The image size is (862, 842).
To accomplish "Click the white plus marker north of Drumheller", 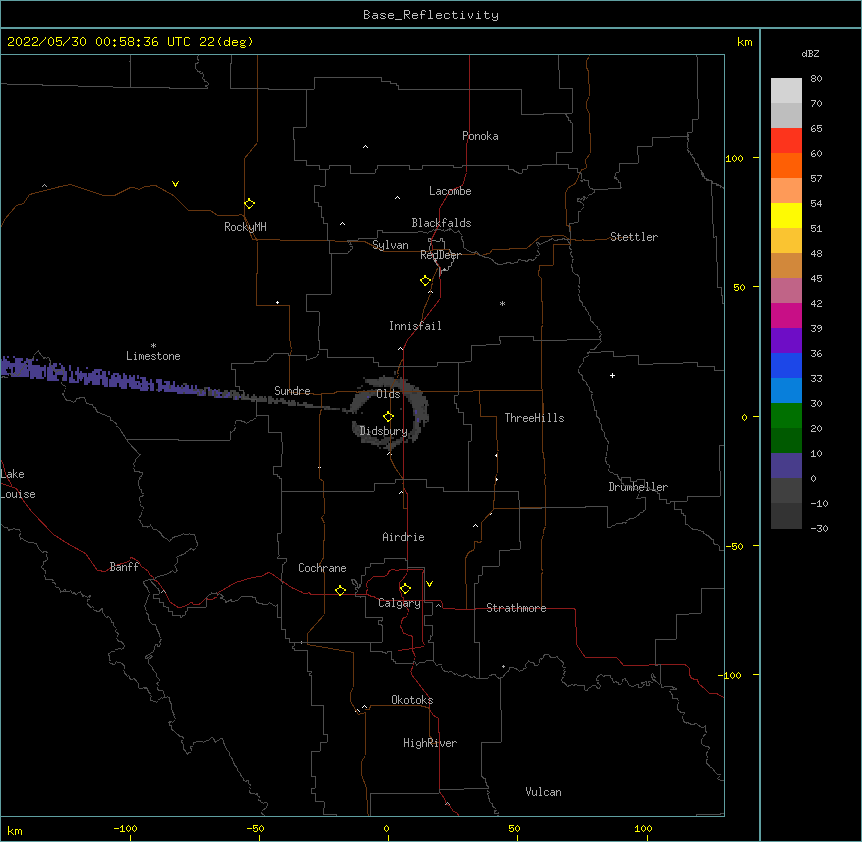I will (x=612, y=375).
